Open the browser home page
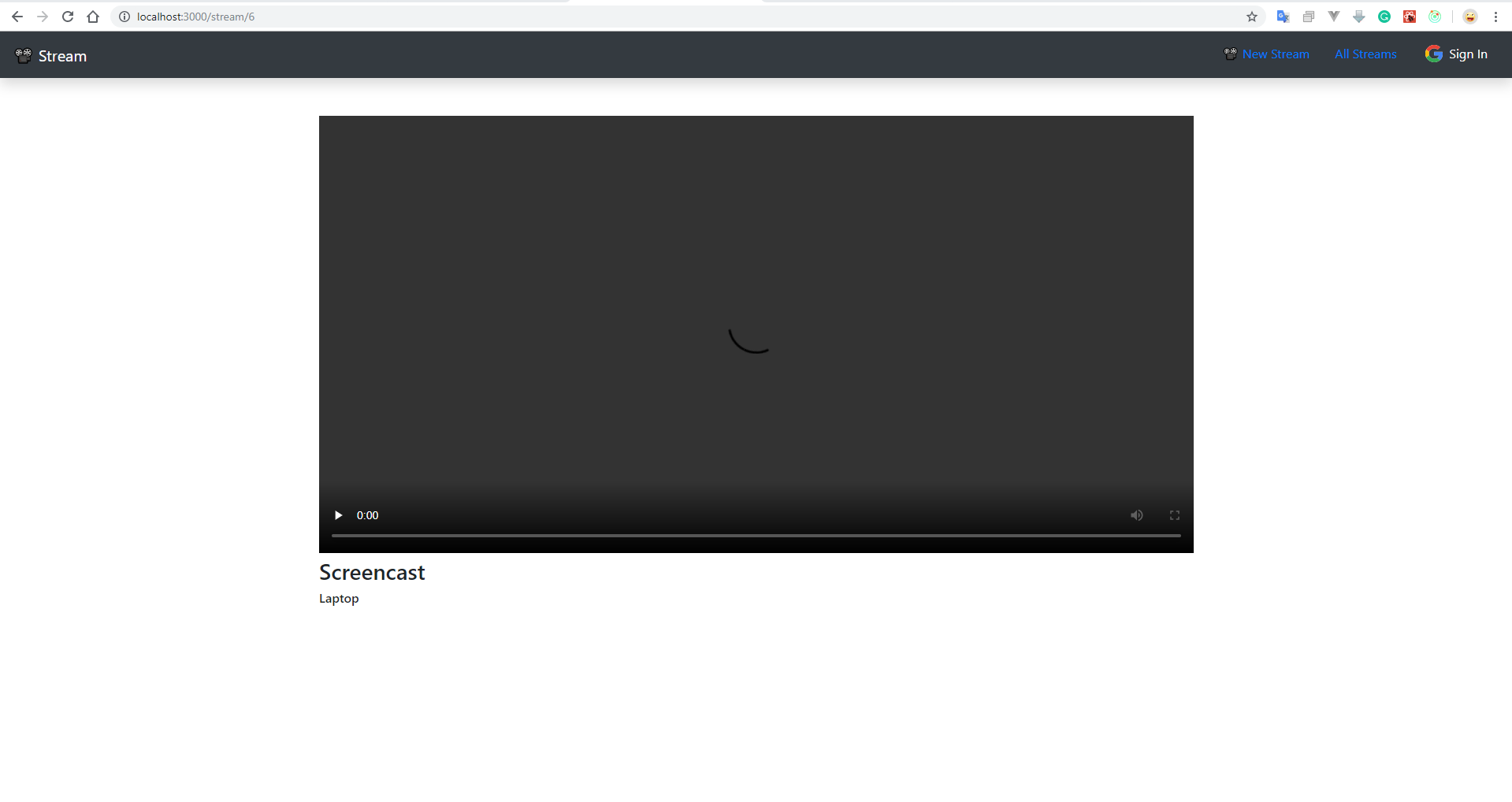Image resolution: width=1512 pixels, height=802 pixels. (93, 17)
